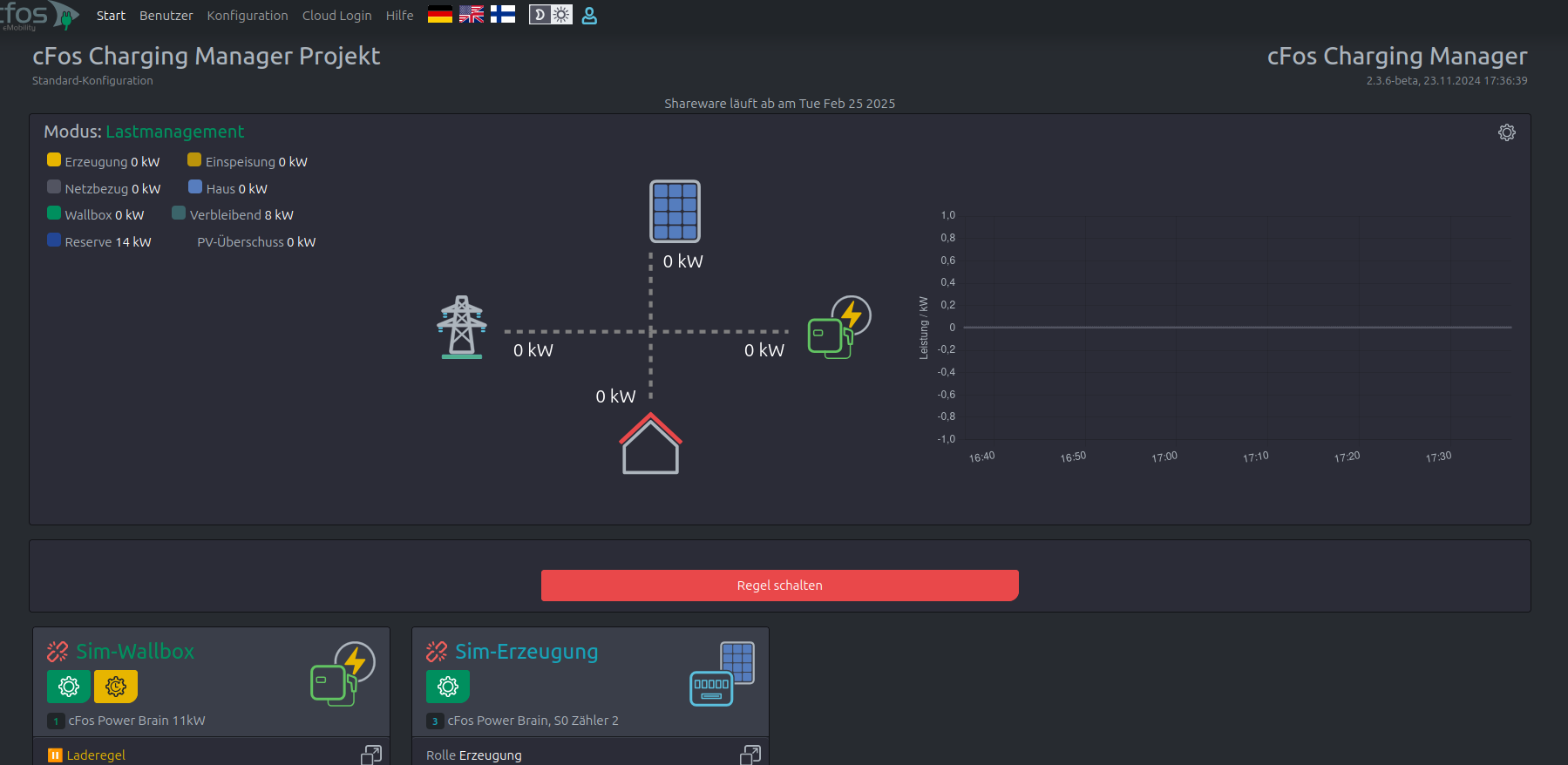Viewport: 1568px width, 765px height.
Task: Switch language to English flag
Action: coord(472,15)
